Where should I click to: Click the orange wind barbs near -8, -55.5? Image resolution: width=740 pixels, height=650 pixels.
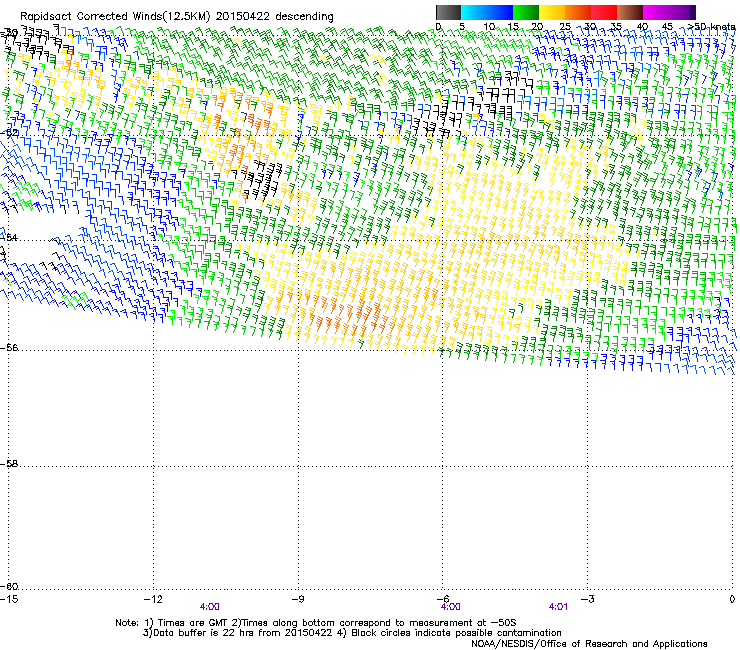349,314
